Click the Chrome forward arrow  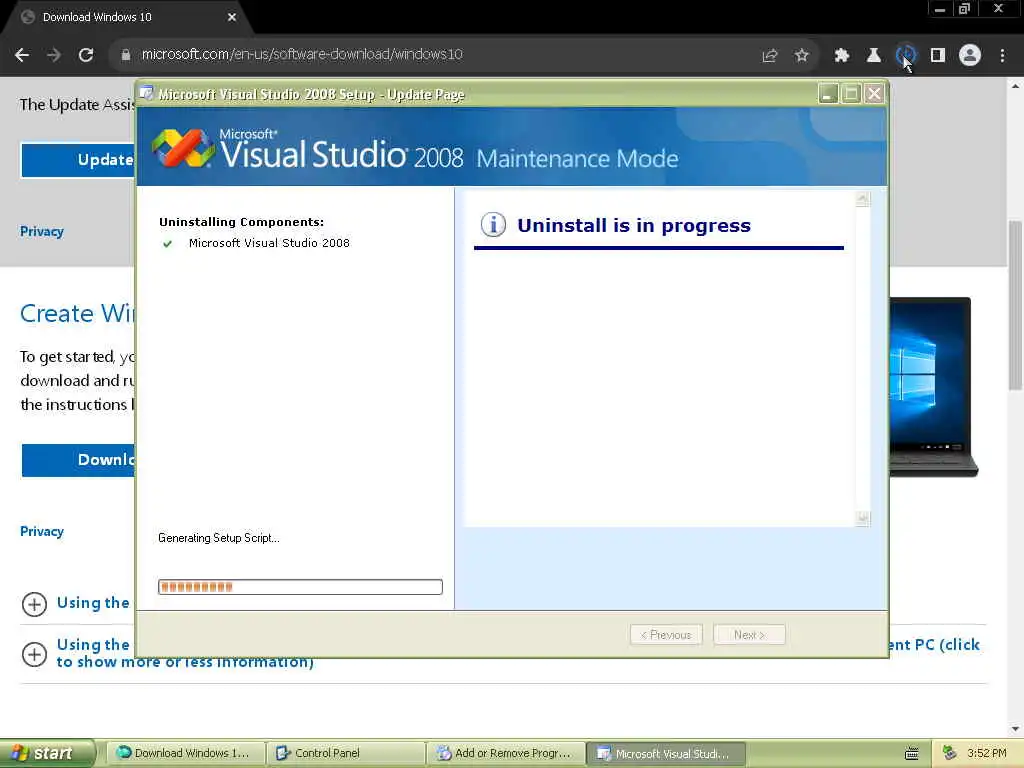[54, 55]
